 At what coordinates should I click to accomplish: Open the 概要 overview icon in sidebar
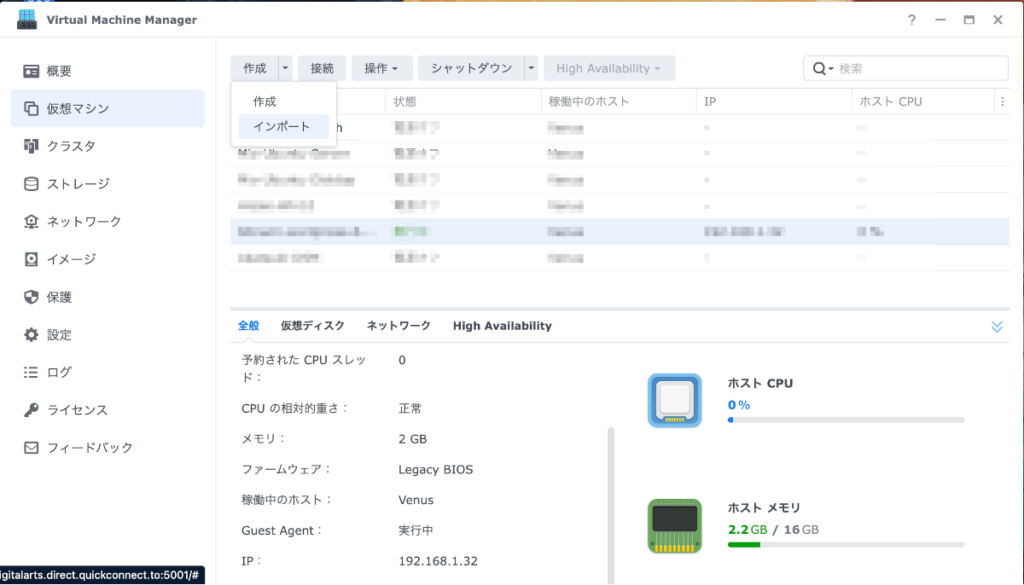[31, 71]
